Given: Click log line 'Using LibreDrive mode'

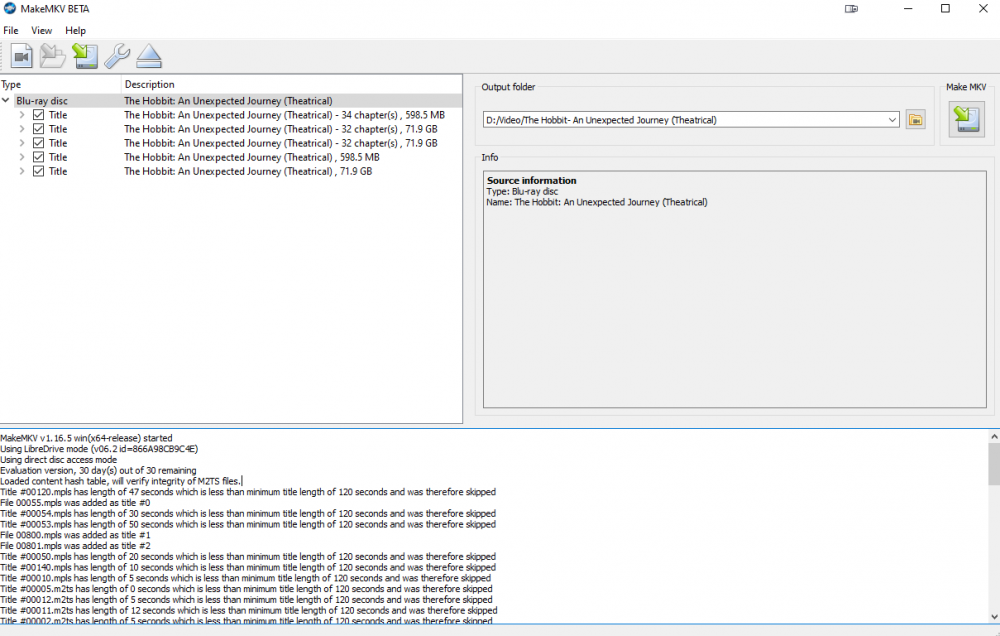Looking at the screenshot, I should pos(99,449).
